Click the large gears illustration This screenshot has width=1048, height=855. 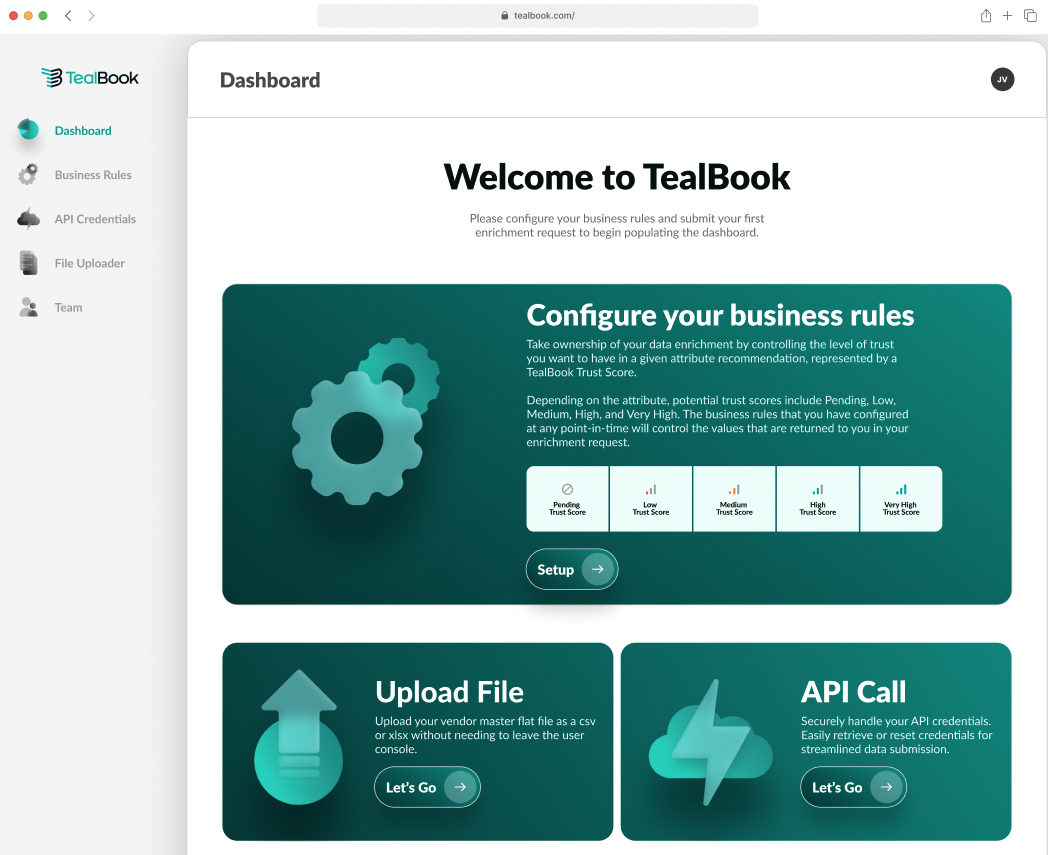[x=366, y=421]
